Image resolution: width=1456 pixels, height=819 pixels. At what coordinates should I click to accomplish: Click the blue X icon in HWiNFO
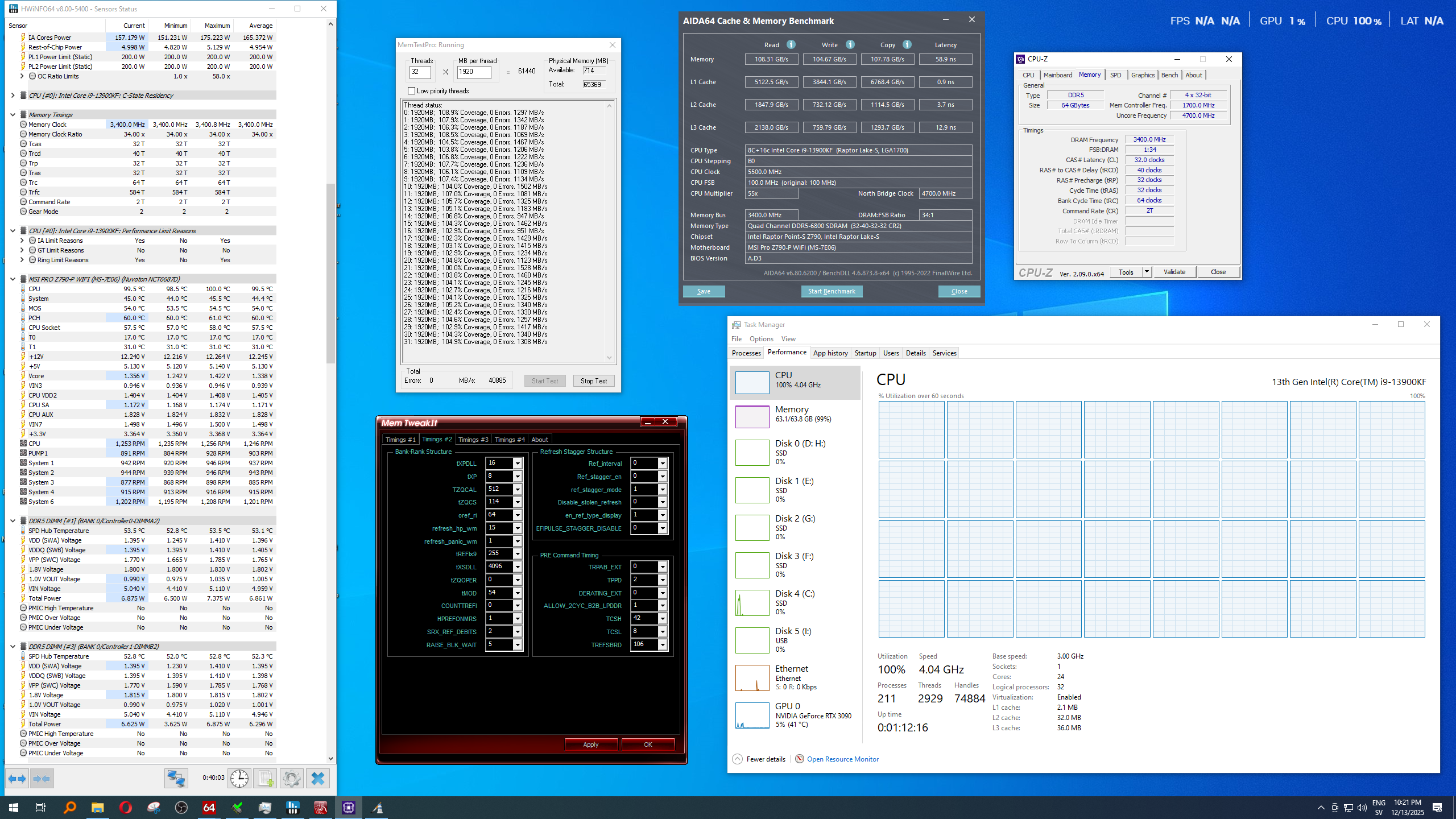(317, 778)
